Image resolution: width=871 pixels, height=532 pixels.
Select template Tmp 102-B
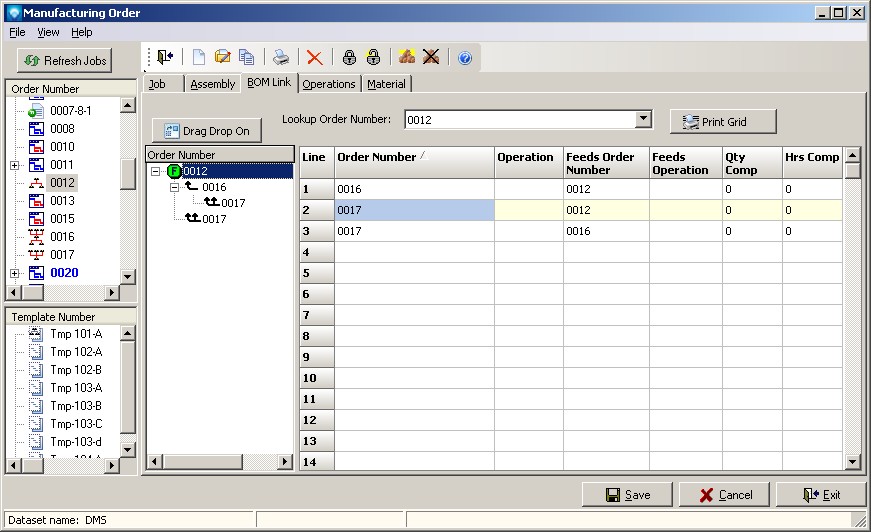76,370
